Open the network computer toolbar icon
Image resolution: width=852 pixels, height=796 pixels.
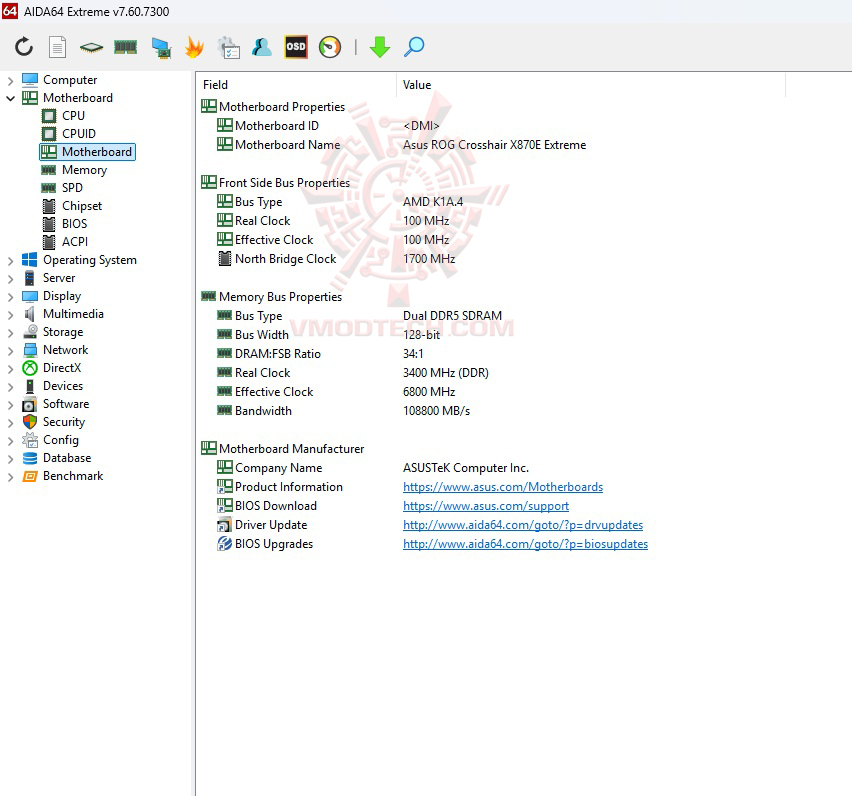click(x=161, y=48)
